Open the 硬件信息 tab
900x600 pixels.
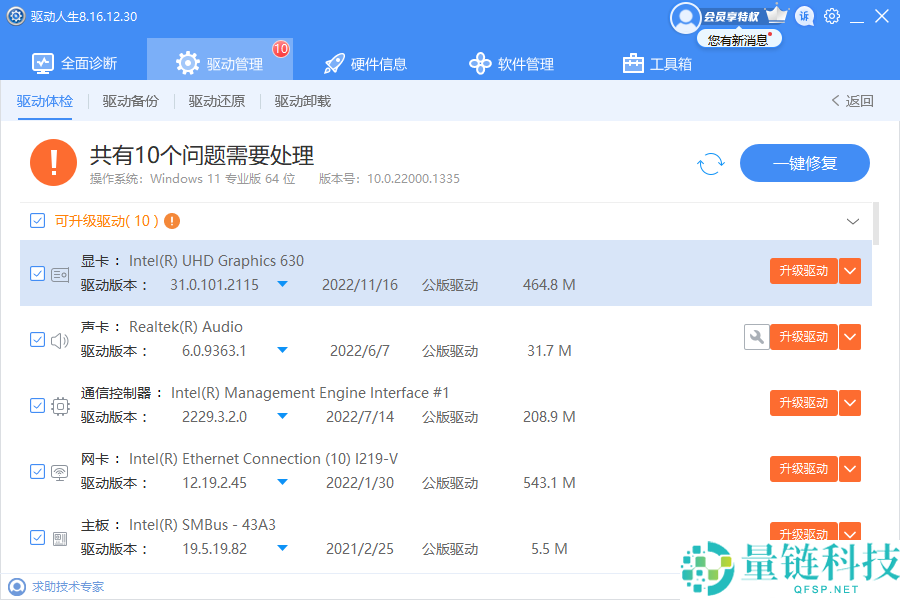click(366, 63)
